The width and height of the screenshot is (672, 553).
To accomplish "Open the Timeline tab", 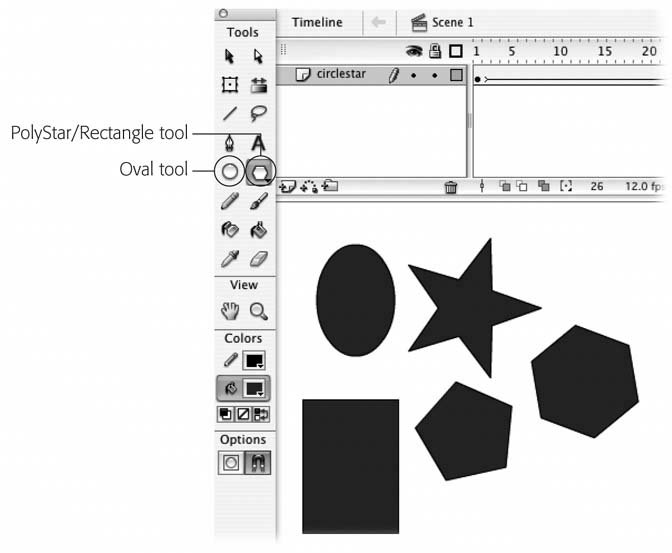I will (x=317, y=22).
